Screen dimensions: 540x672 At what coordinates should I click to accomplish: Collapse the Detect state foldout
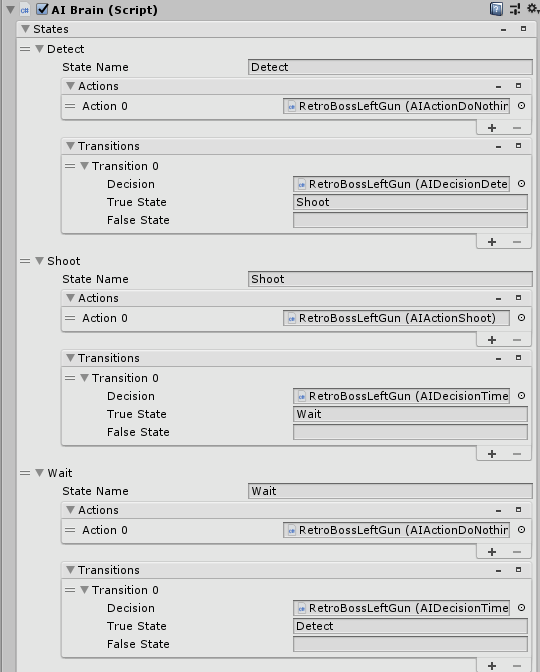click(x=39, y=49)
